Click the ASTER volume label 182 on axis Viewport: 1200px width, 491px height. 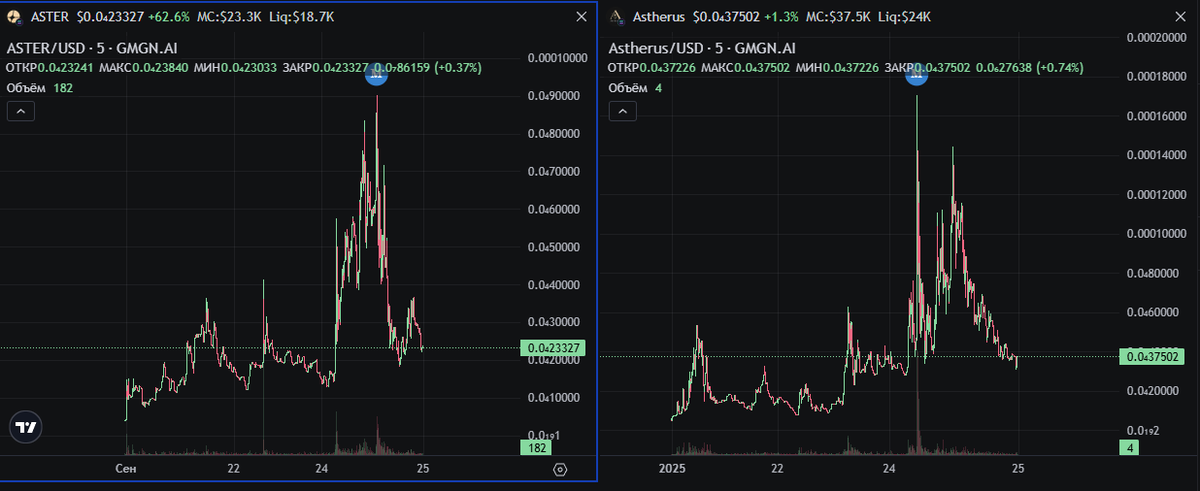539,449
